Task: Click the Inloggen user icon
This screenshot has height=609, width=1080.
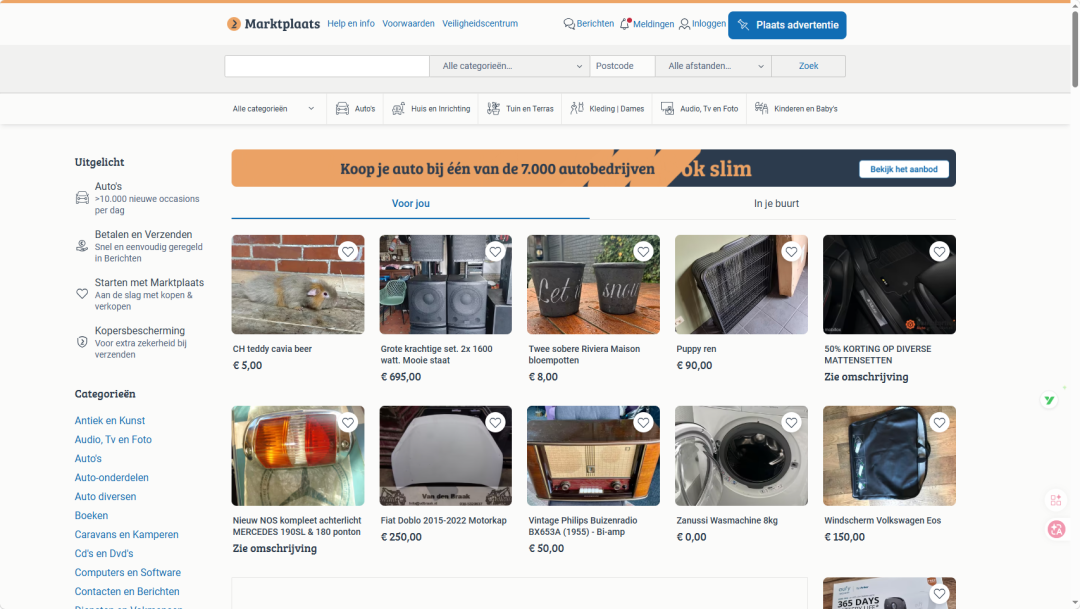Action: (684, 24)
